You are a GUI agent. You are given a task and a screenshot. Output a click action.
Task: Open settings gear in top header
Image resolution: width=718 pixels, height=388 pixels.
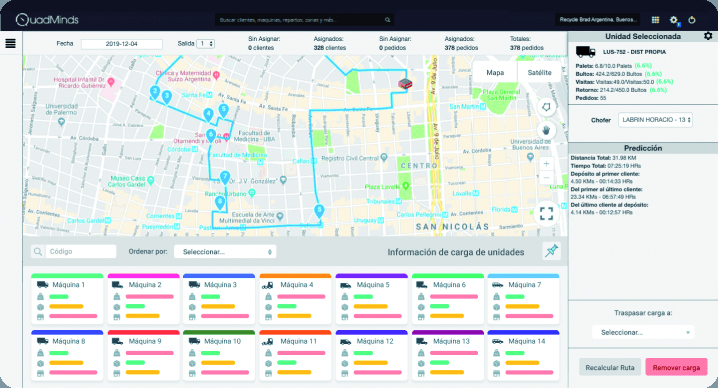click(x=674, y=20)
